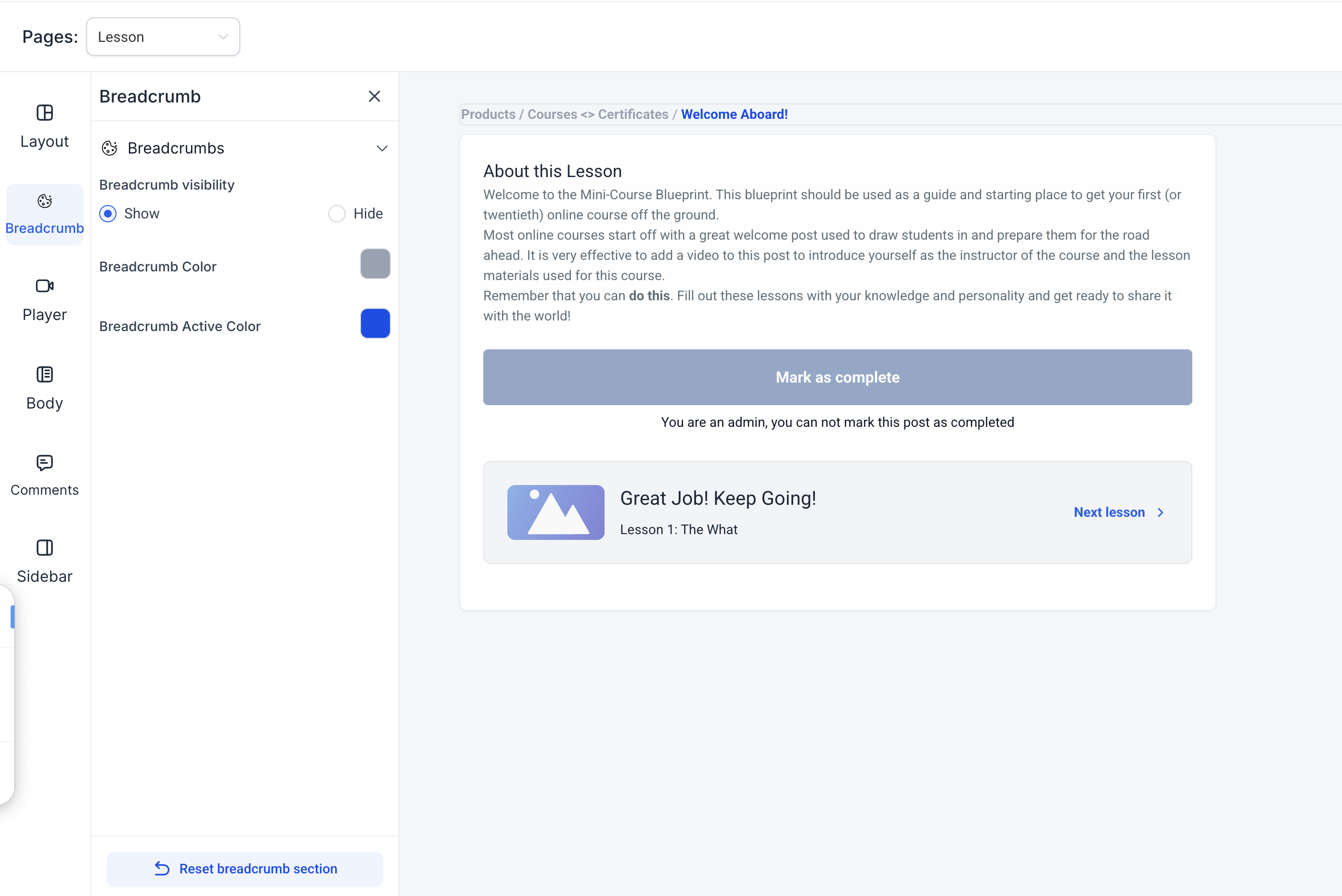Collapse the Breadcrumbs section chevron
Screen dimensions: 1342x896
(382, 149)
